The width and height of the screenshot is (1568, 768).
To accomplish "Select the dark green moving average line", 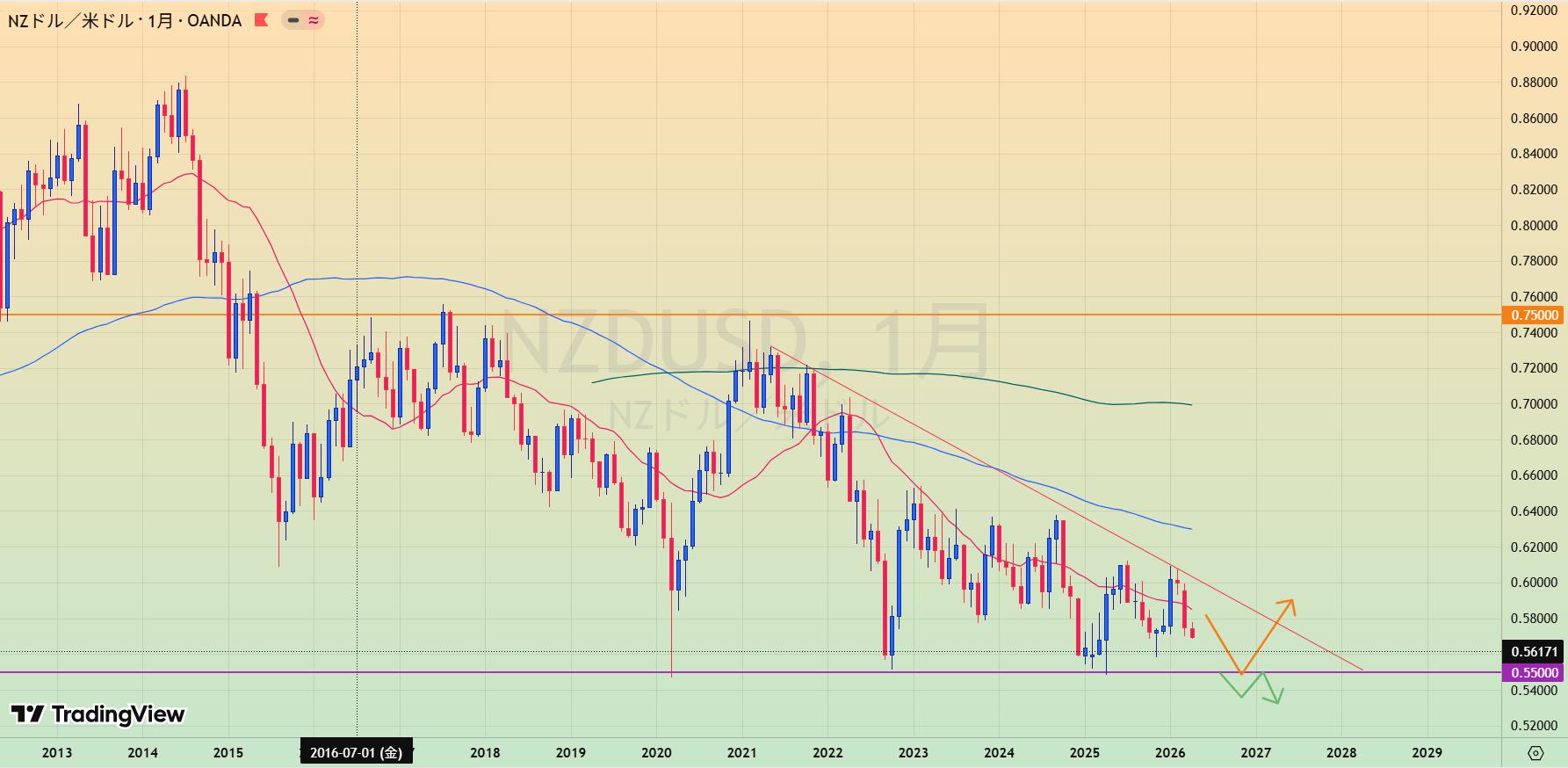I will click(878, 373).
